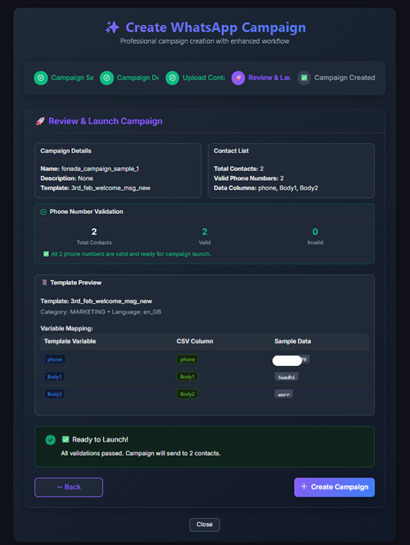Click the green Body2 CSV column tag
The height and width of the screenshot is (545, 410).
point(187,394)
